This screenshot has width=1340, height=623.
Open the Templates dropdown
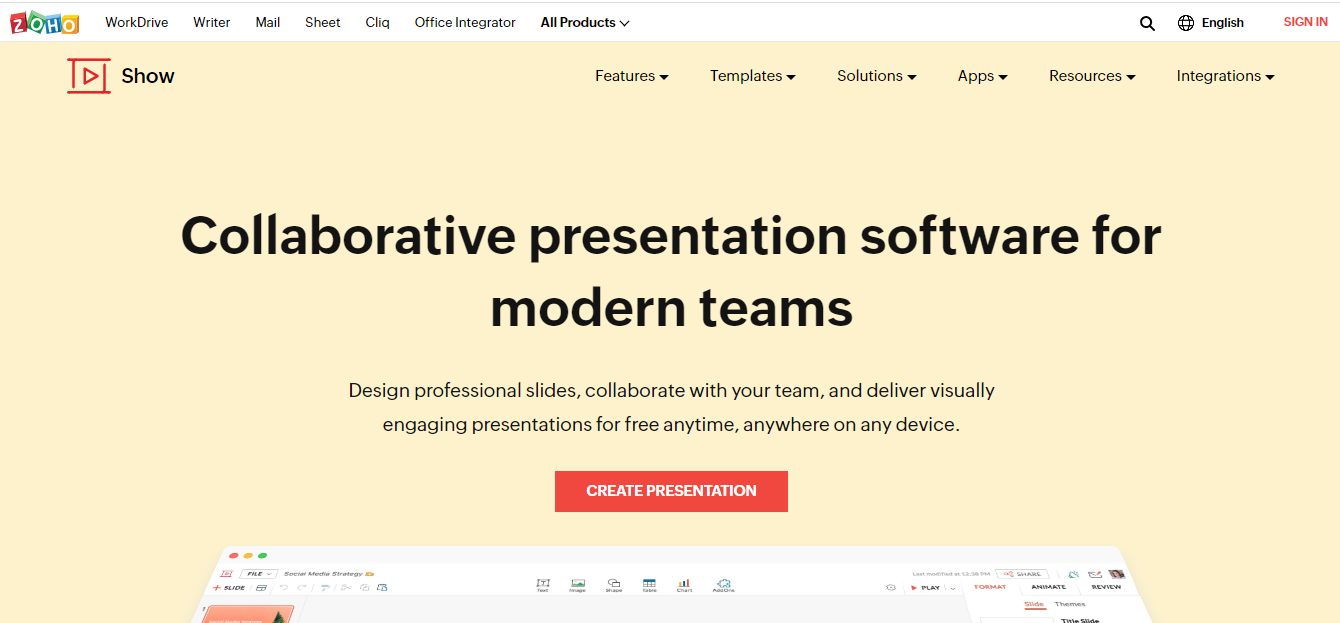coord(753,76)
